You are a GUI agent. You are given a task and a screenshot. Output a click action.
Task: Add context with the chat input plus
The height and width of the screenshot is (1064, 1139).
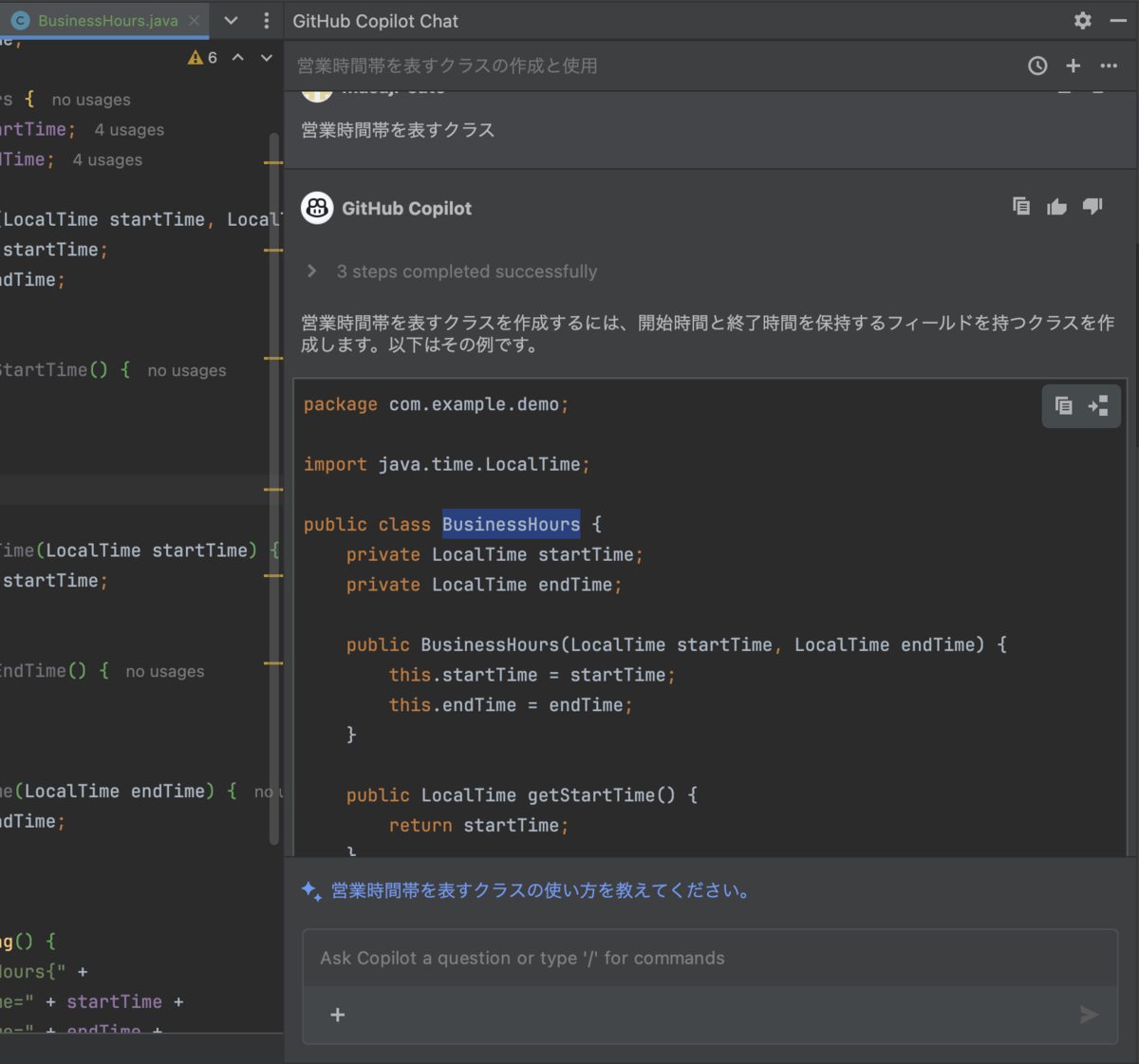tap(337, 1015)
